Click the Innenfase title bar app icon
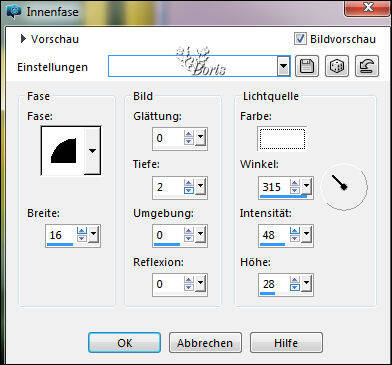392x365 pixels. [x=14, y=12]
